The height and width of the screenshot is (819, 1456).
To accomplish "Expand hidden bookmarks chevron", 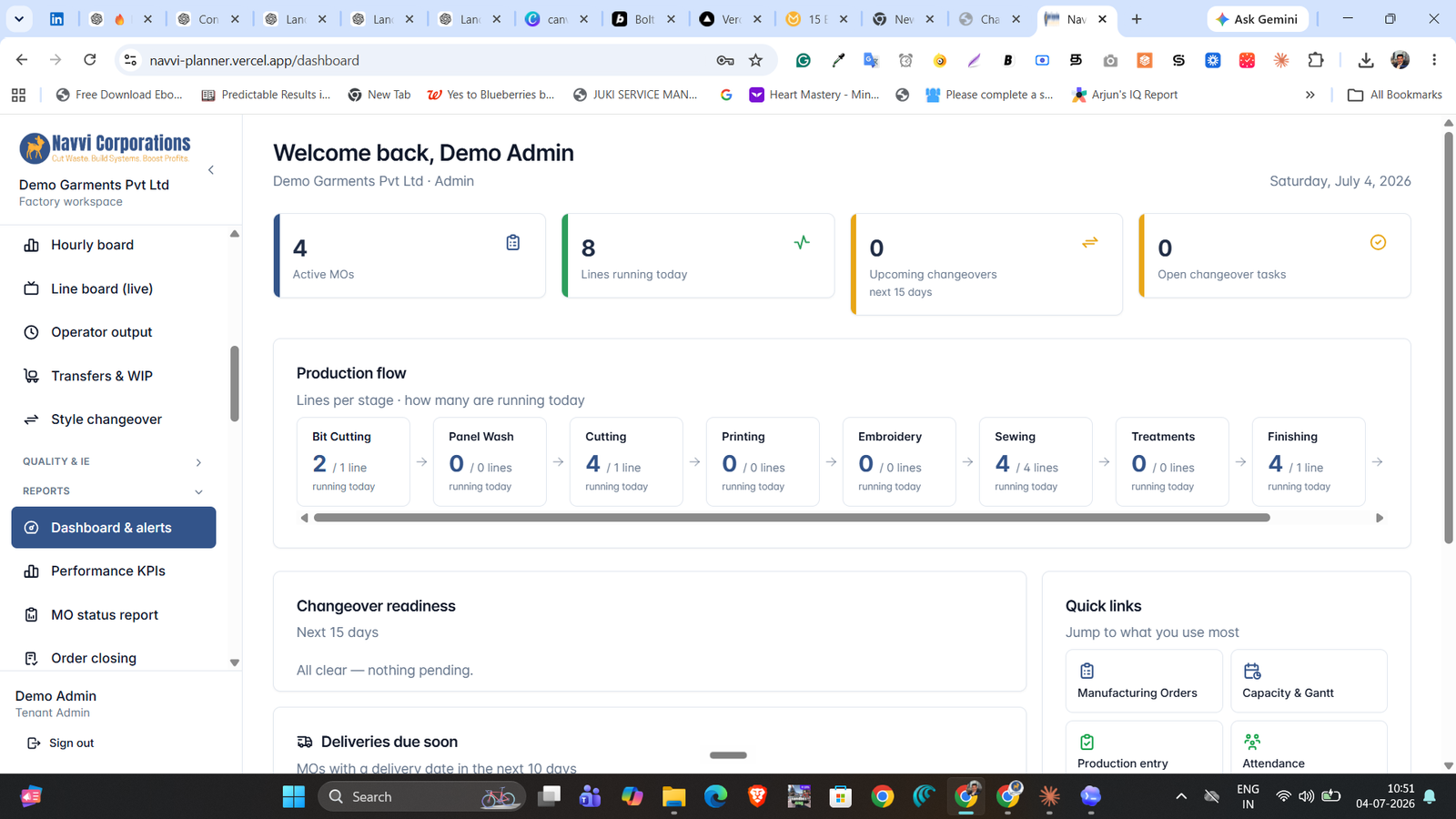I will (1310, 95).
